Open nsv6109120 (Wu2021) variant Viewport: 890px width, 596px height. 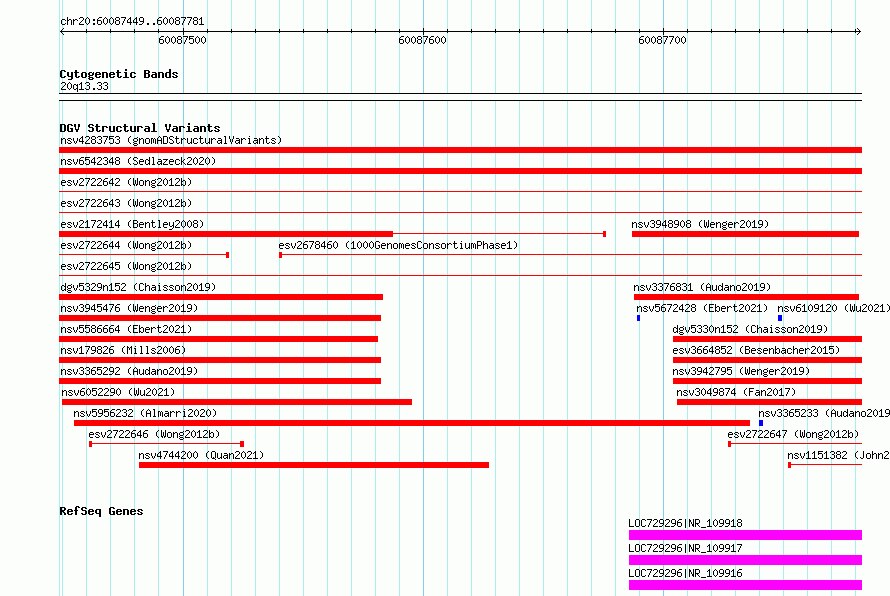[x=833, y=308]
